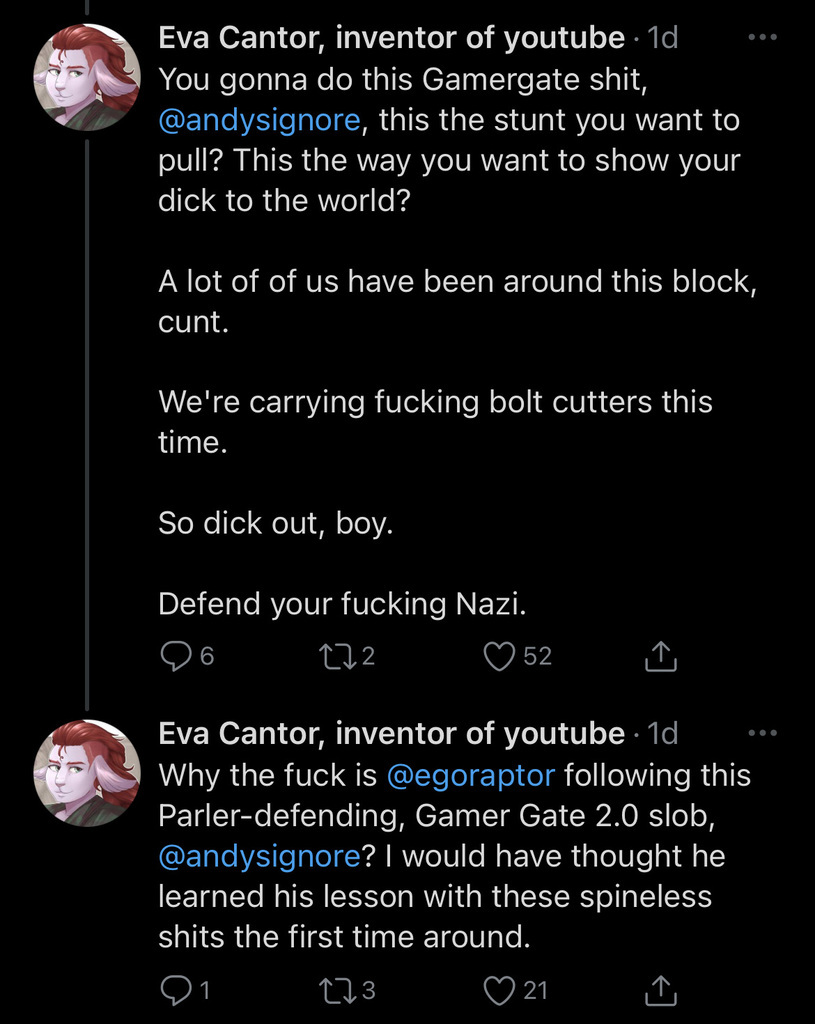Reply to the tweet with 6 replies
The height and width of the screenshot is (1024, 815).
(176, 656)
